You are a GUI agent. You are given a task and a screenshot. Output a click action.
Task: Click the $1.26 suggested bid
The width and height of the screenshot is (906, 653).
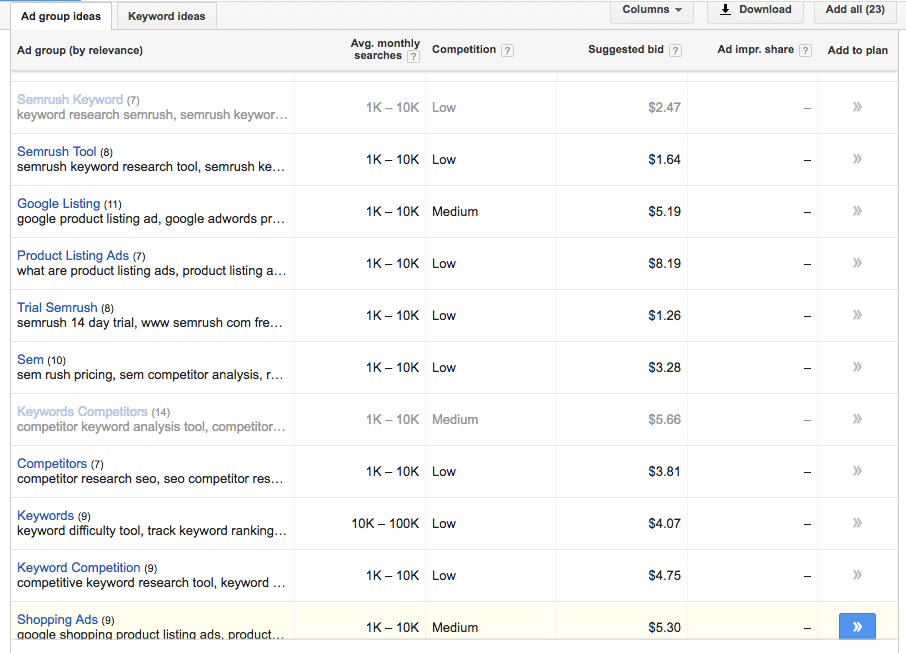coord(664,316)
